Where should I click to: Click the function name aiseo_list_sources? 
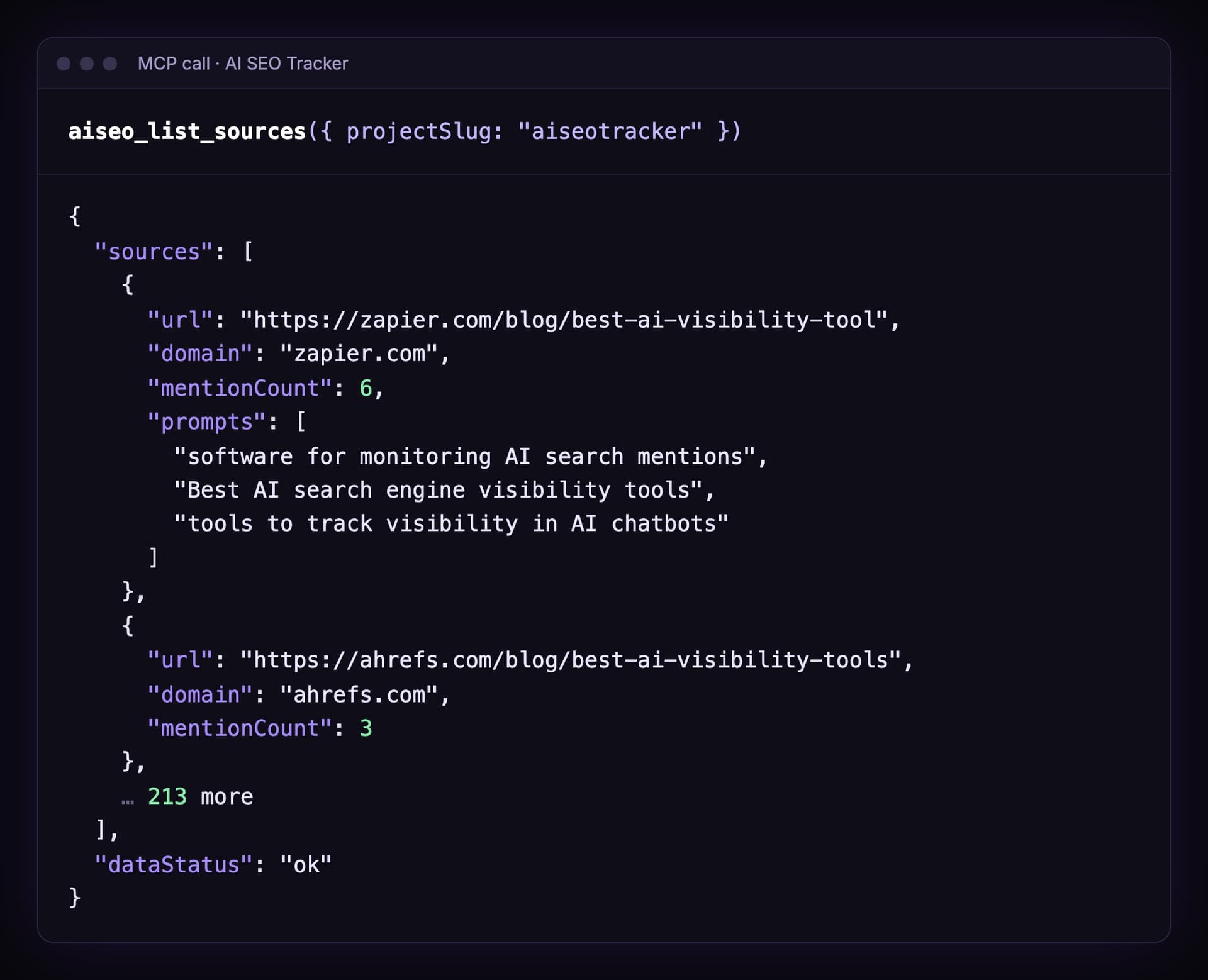[187, 131]
